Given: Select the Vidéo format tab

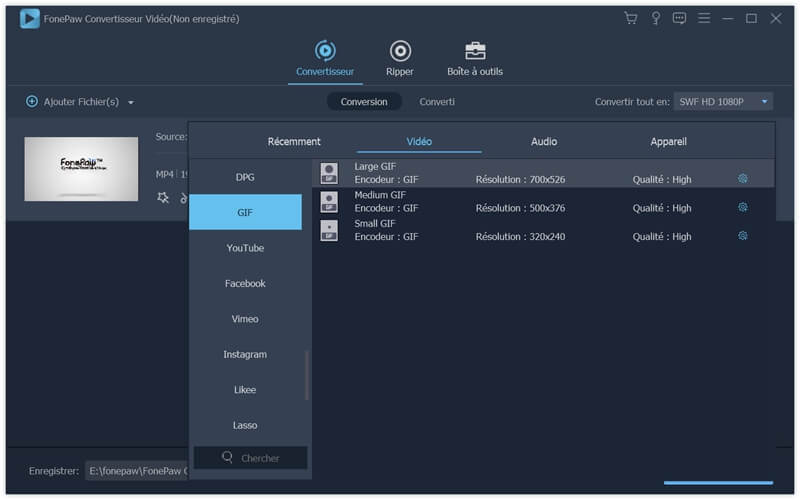Looking at the screenshot, I should click(x=419, y=141).
